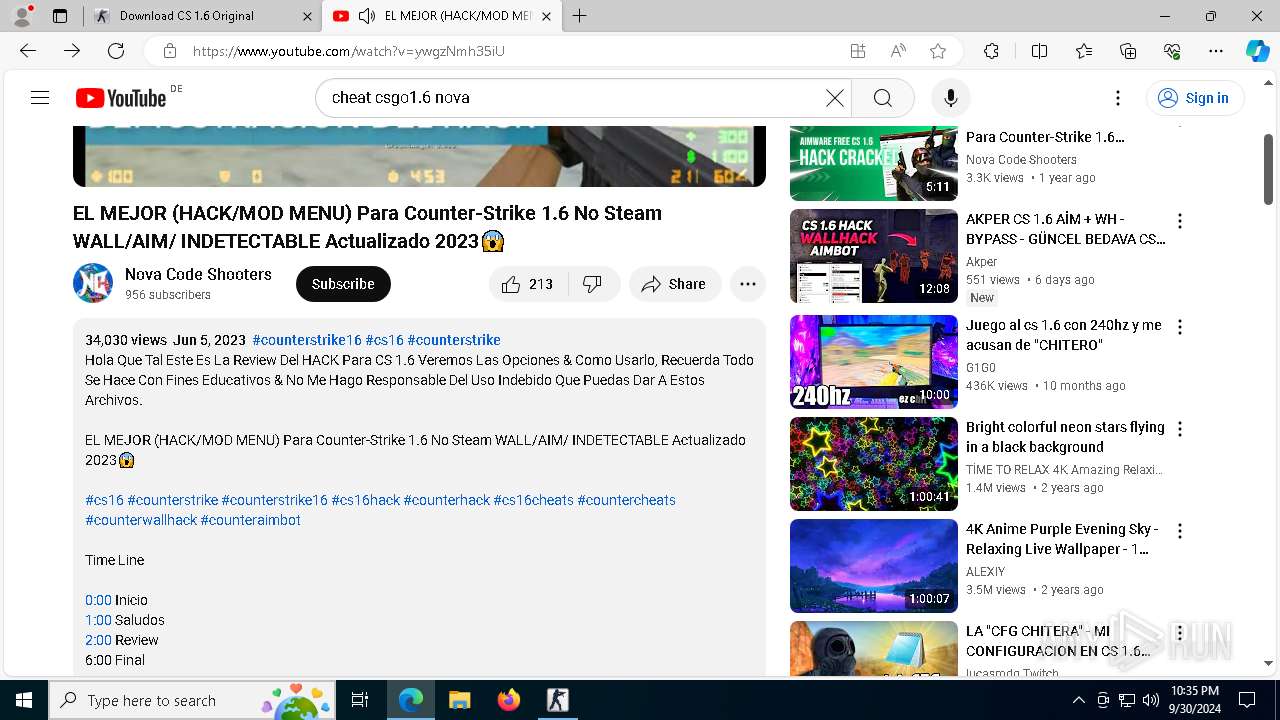Open 4K Anime Purple Evening Sky thumbnail
Image resolution: width=1280 pixels, height=720 pixels.
tap(874, 566)
